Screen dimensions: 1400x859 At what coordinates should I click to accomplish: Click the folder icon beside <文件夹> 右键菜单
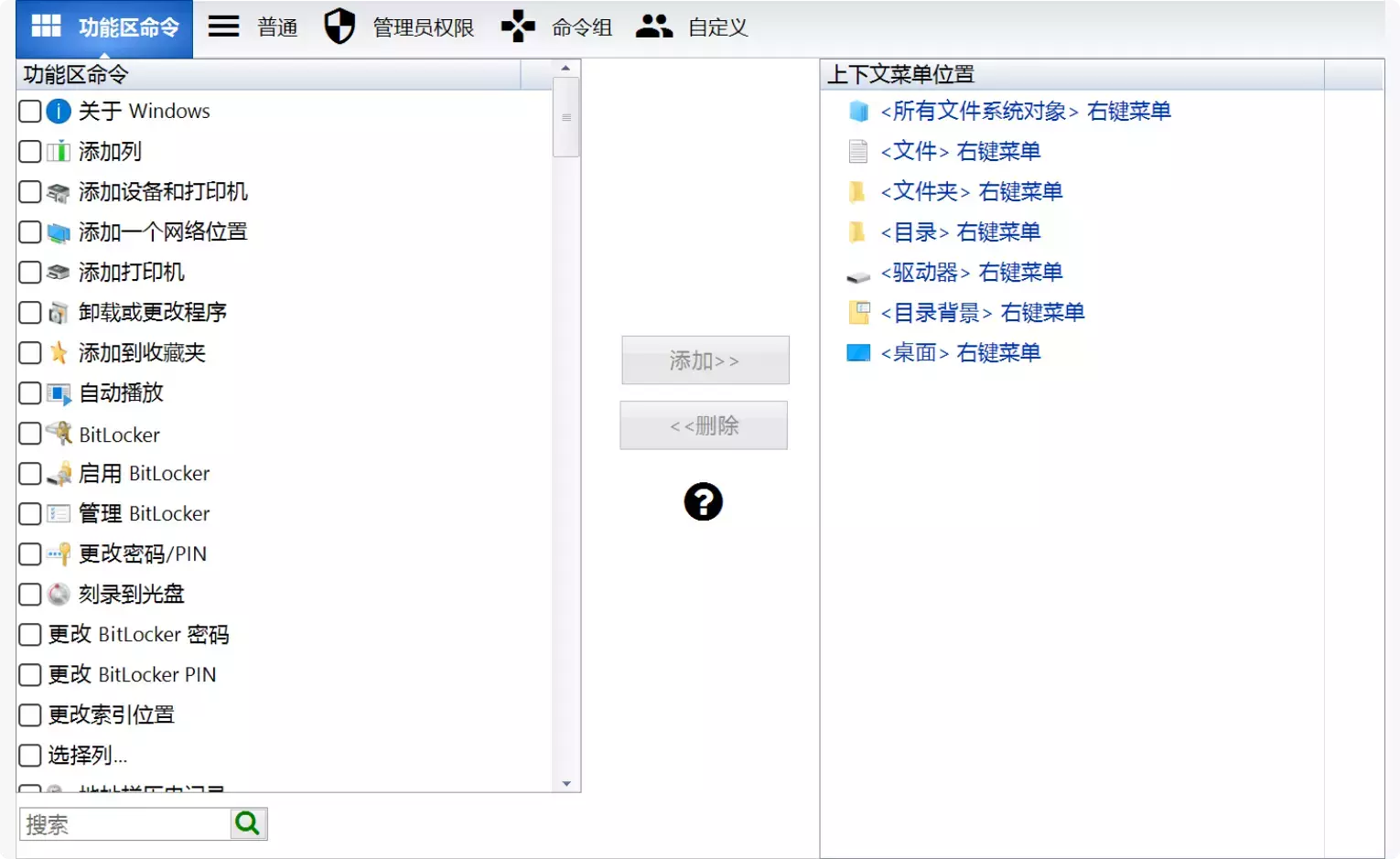point(857,191)
